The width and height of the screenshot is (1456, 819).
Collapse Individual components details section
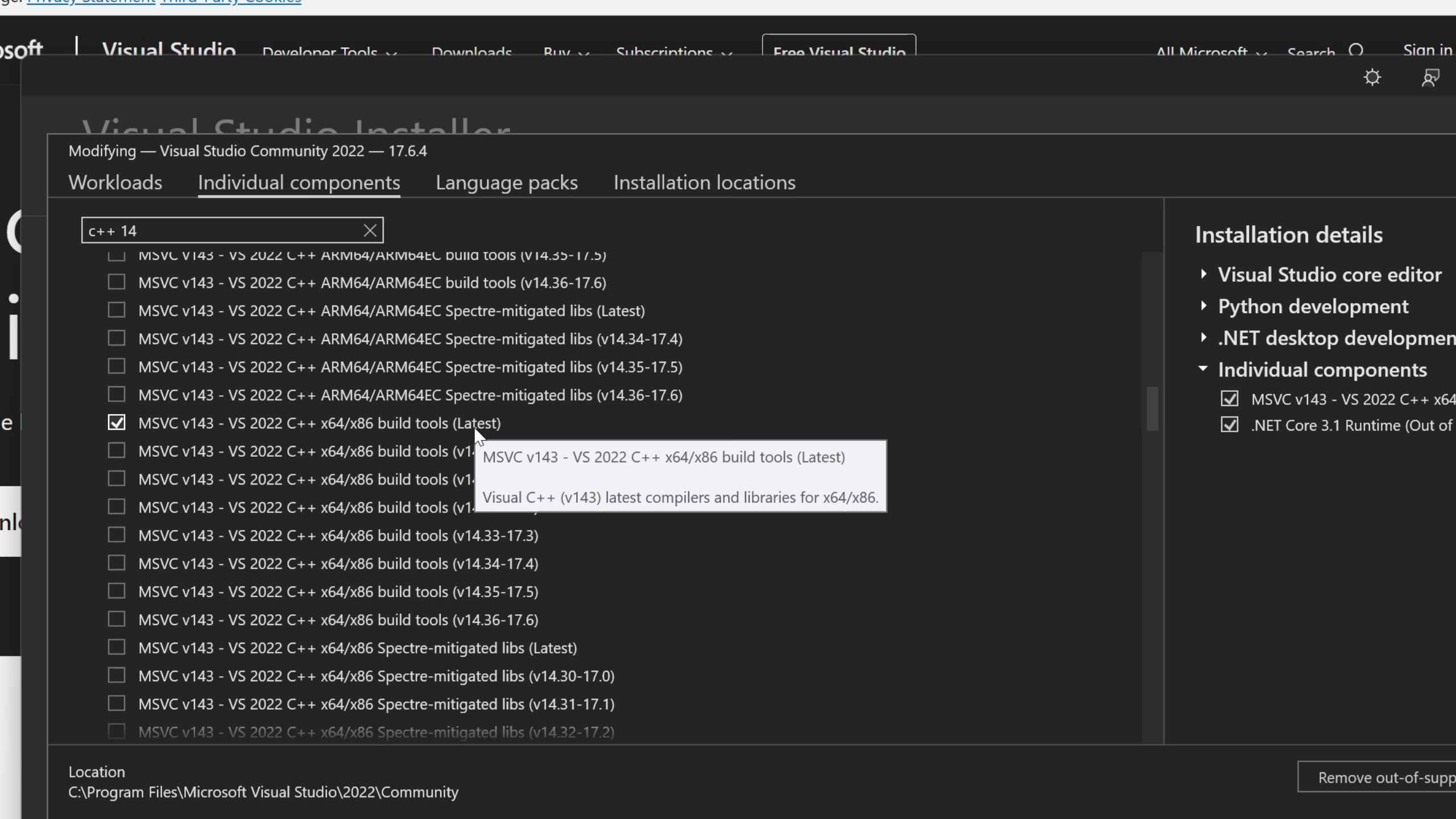pyautogui.click(x=1203, y=369)
